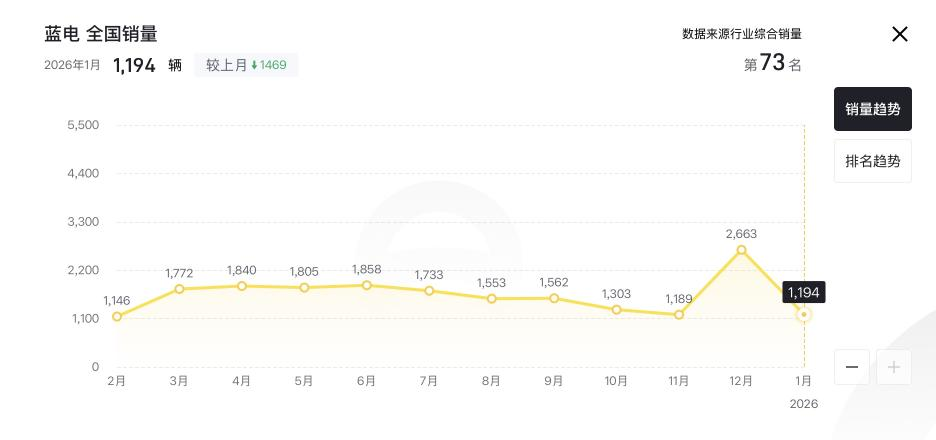Select the September 1,562 data point

tap(554, 298)
